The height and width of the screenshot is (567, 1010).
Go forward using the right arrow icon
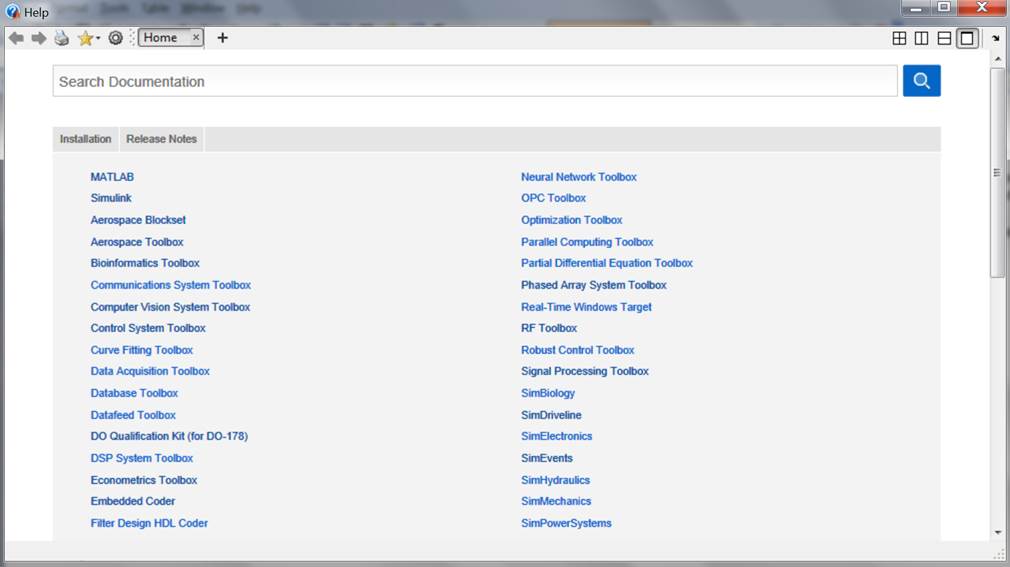point(39,38)
